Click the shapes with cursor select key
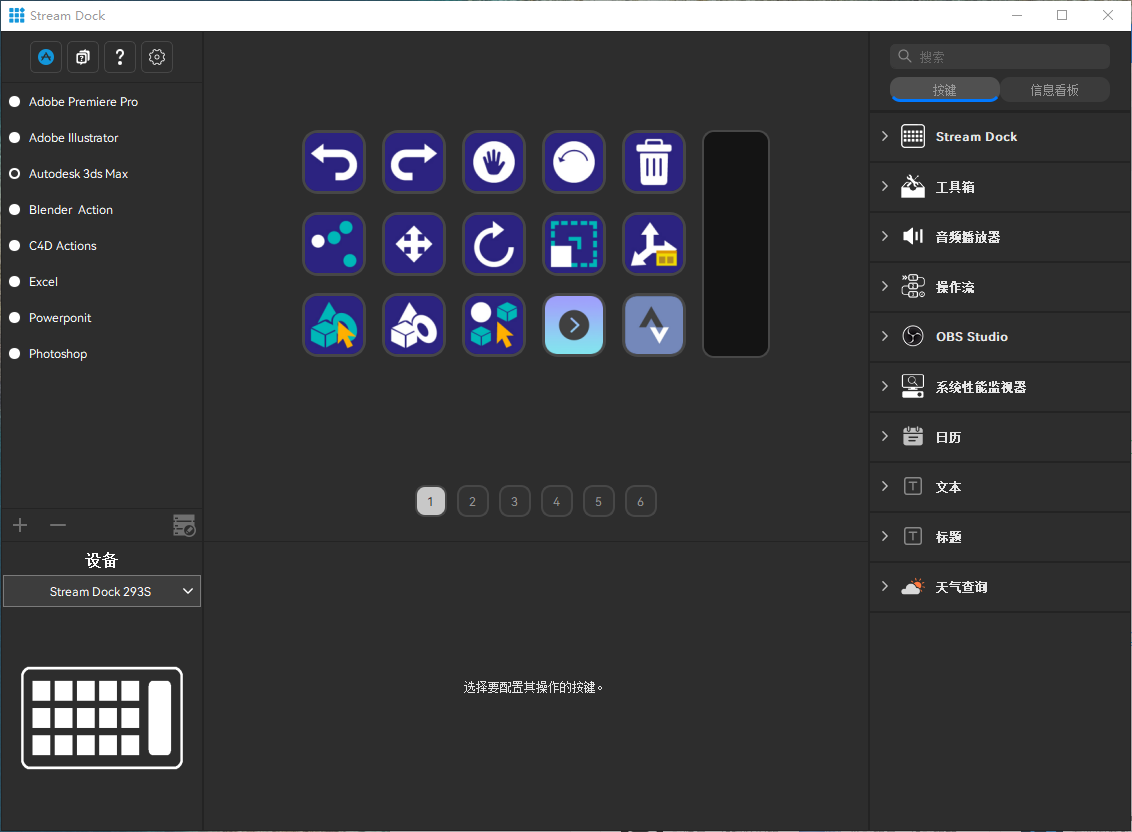 tap(334, 325)
